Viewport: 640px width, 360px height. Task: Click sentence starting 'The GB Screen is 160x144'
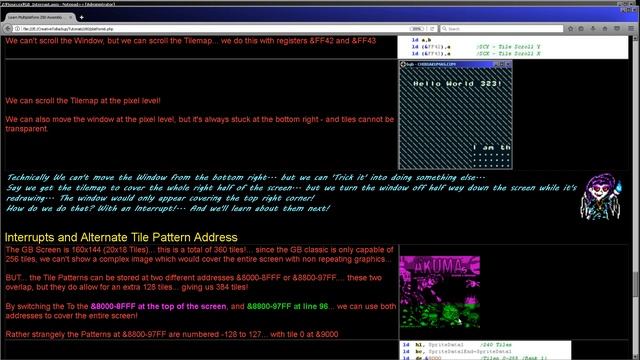click(199, 254)
